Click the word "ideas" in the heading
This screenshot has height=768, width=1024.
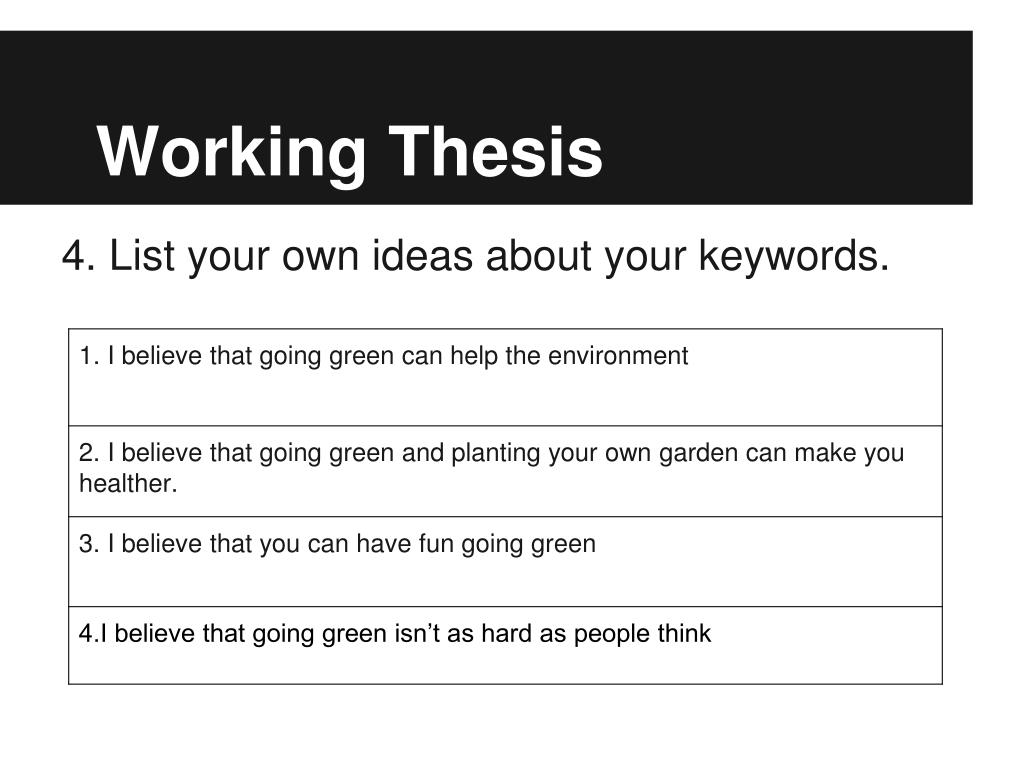(422, 255)
